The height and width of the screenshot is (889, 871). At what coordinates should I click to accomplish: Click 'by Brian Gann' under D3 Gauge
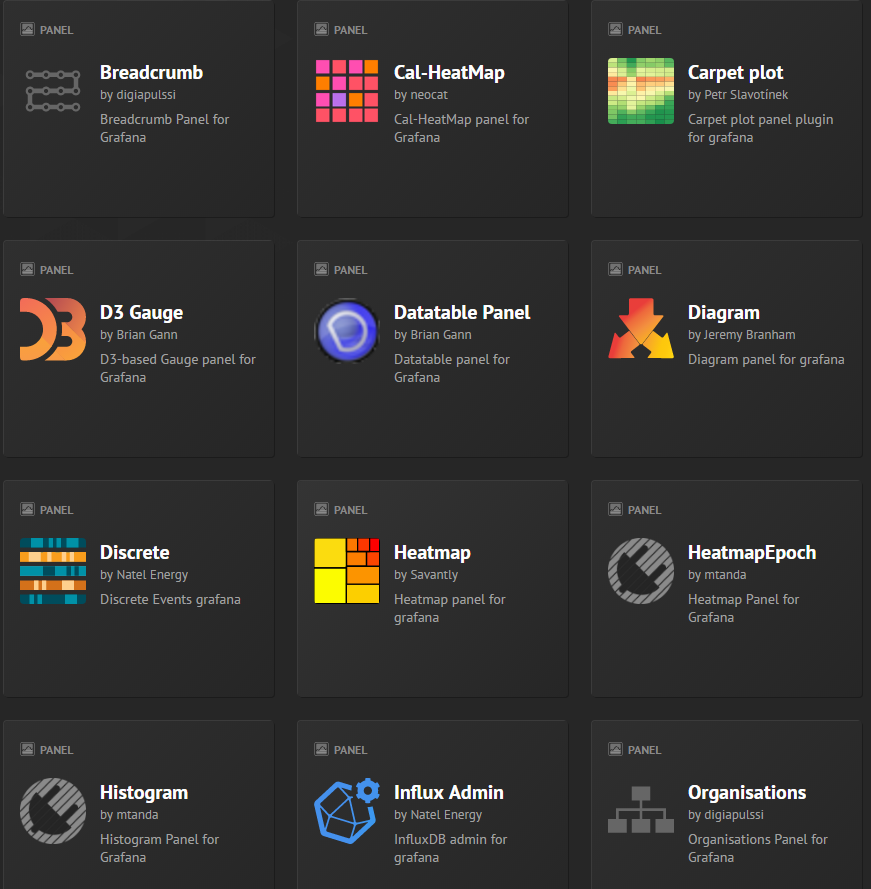(x=139, y=335)
